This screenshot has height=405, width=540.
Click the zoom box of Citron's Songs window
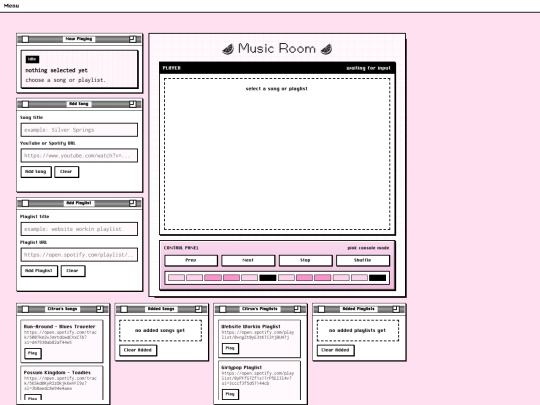(x=100, y=309)
